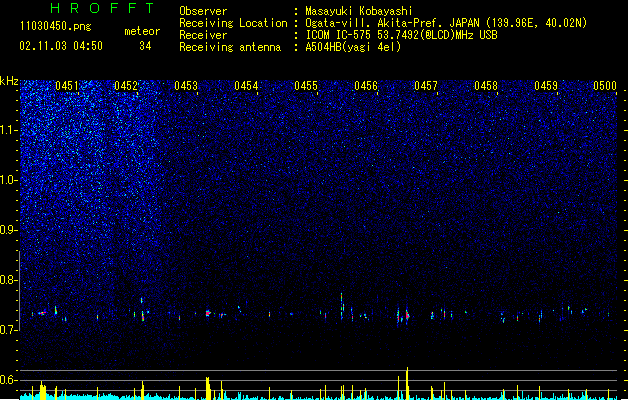Click the 0454 time marker
Screen dimensions: 629x400
(246, 86)
